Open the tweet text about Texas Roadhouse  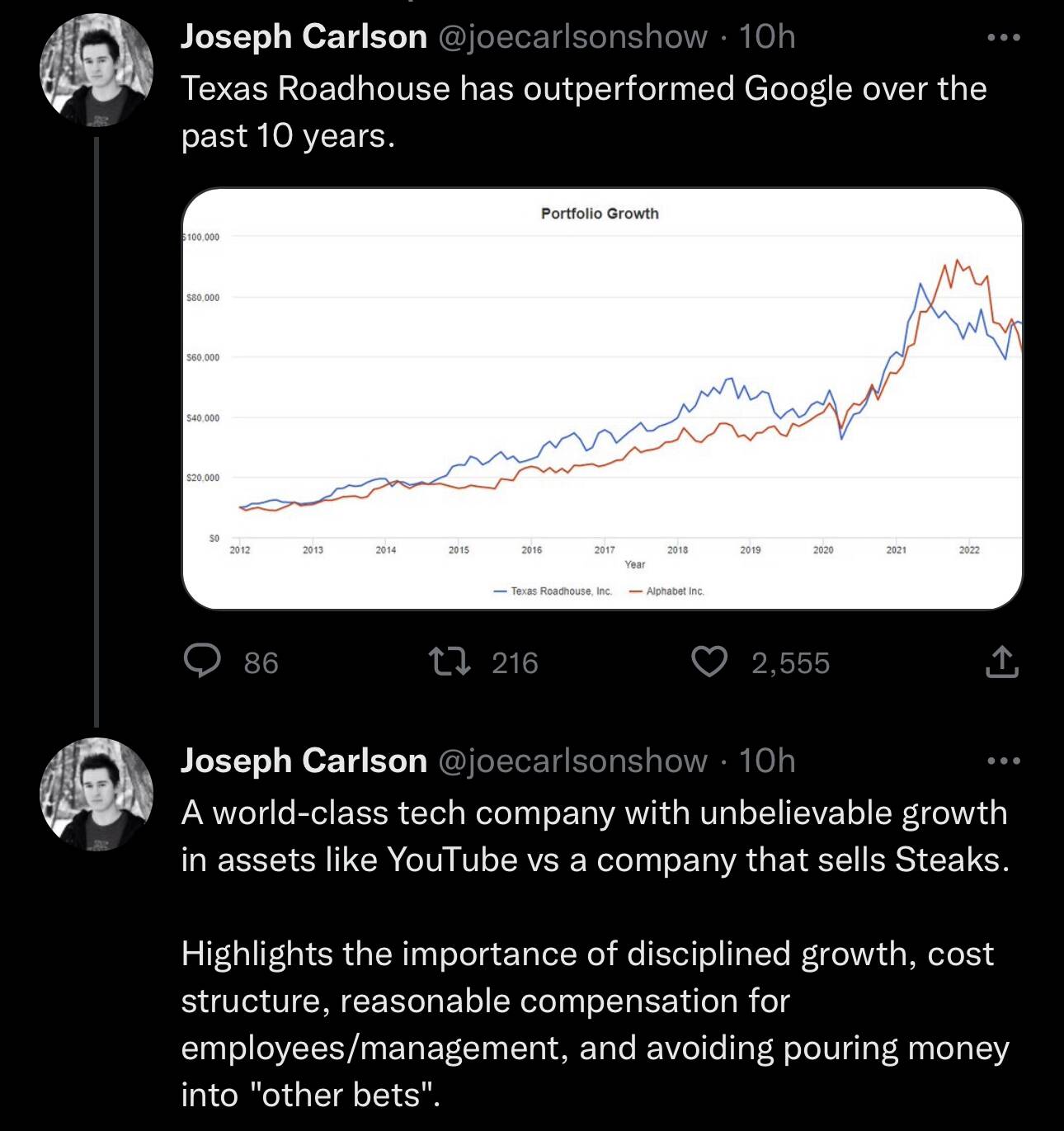pyautogui.click(x=584, y=112)
